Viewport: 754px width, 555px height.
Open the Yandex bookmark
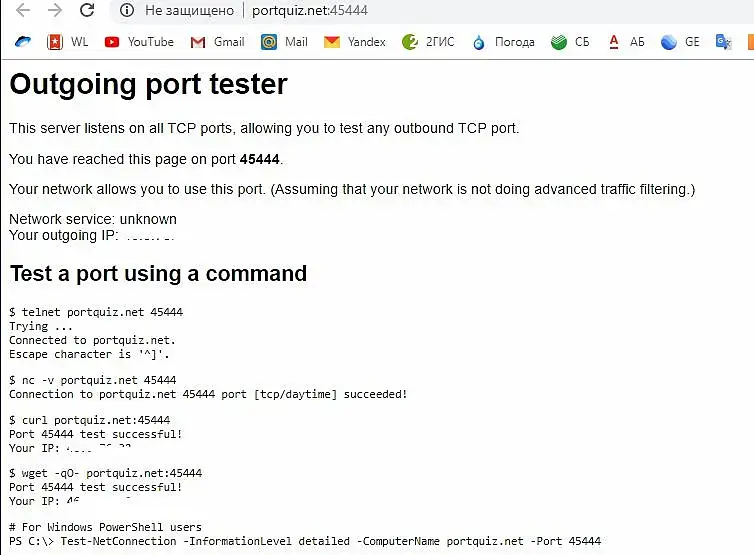click(x=354, y=42)
